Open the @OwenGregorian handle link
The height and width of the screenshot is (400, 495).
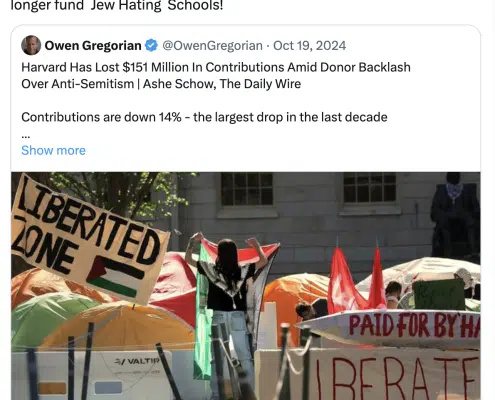click(x=212, y=46)
